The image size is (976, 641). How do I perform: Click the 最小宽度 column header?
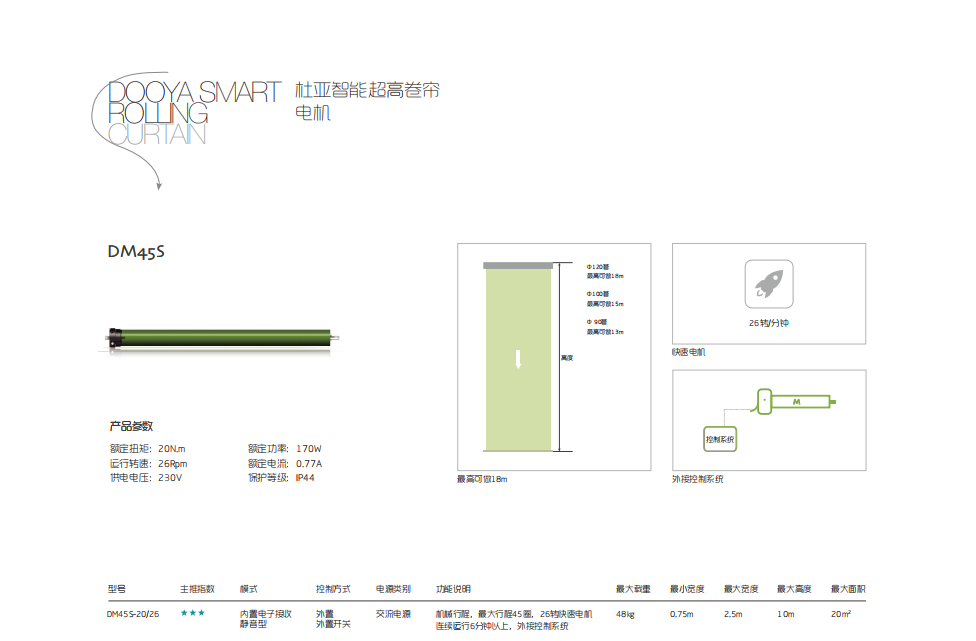[x=687, y=589]
